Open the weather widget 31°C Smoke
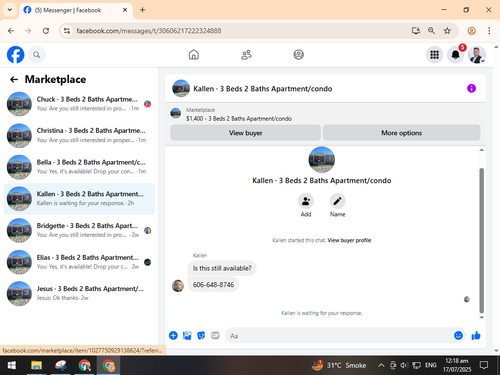This screenshot has height=375, width=500. click(x=339, y=365)
